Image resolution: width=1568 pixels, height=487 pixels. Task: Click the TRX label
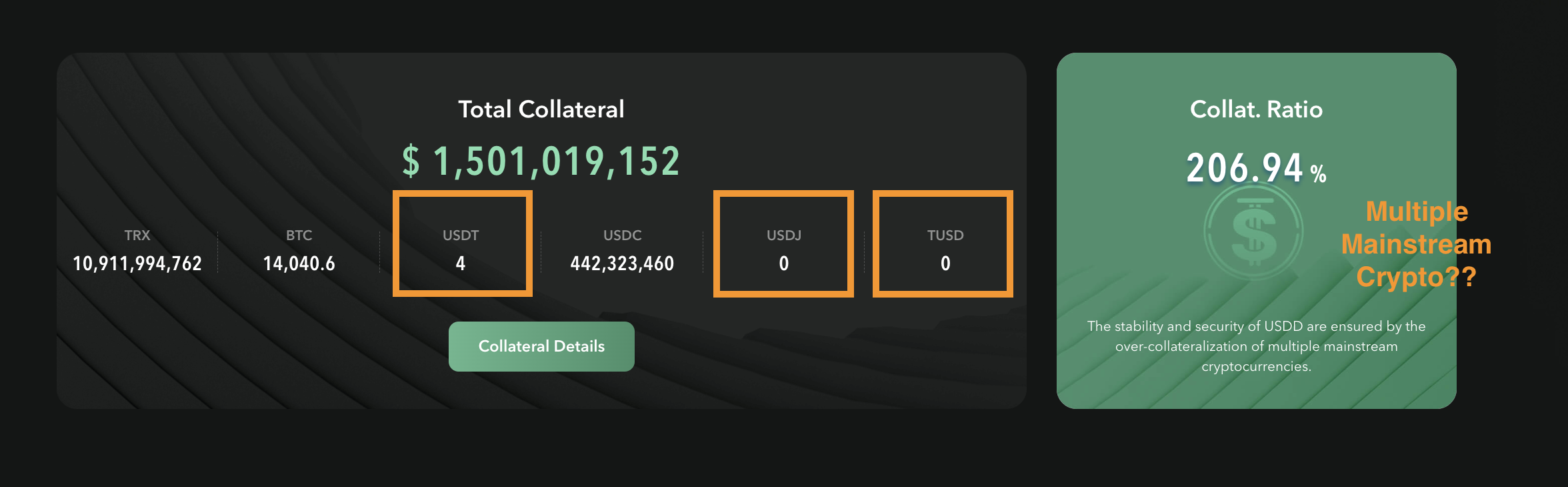pyautogui.click(x=137, y=235)
